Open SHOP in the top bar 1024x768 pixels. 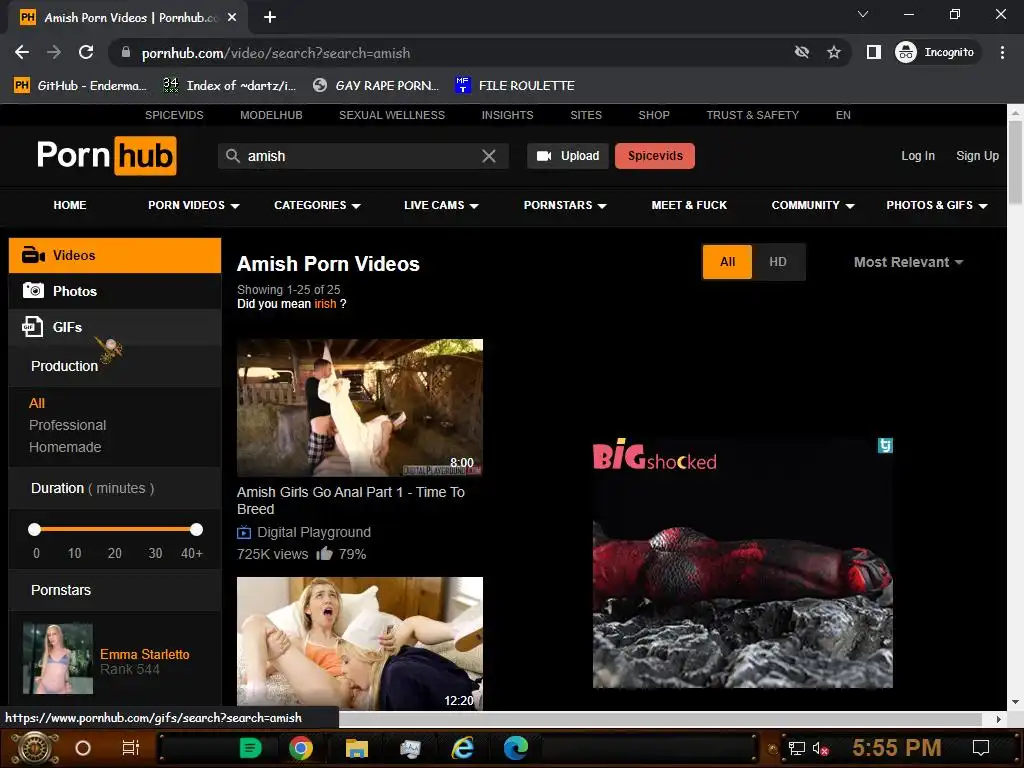(654, 115)
